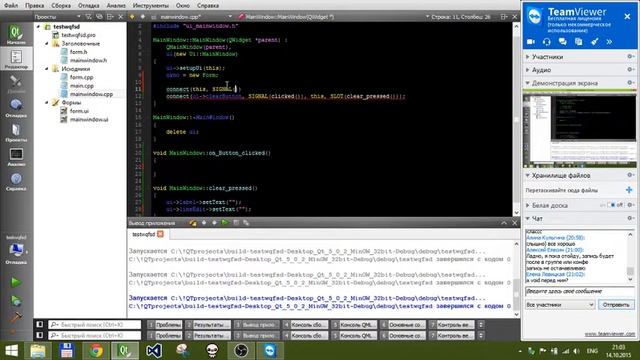Run the project with green arrow
Viewport: 640px width, 360px height.
click(16, 282)
